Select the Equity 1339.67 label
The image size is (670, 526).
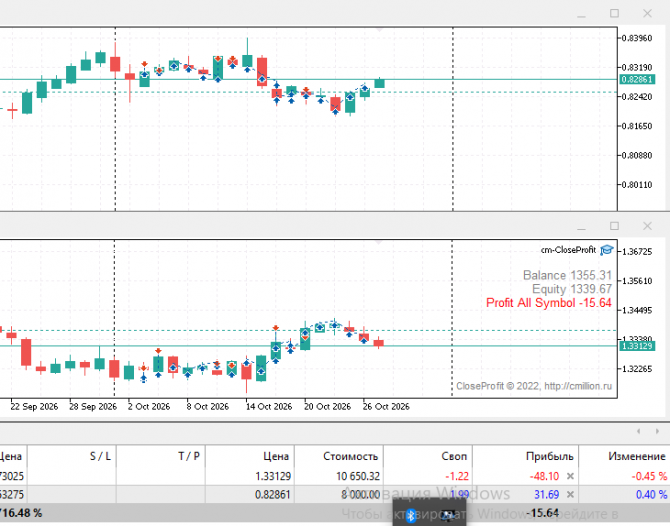point(572,289)
